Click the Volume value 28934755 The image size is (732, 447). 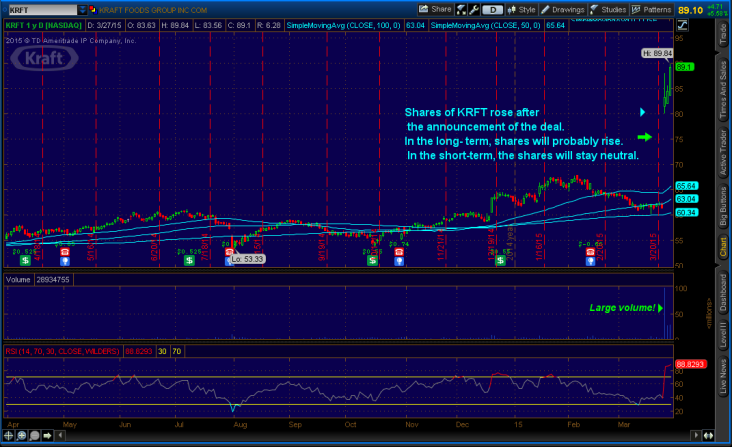click(53, 279)
